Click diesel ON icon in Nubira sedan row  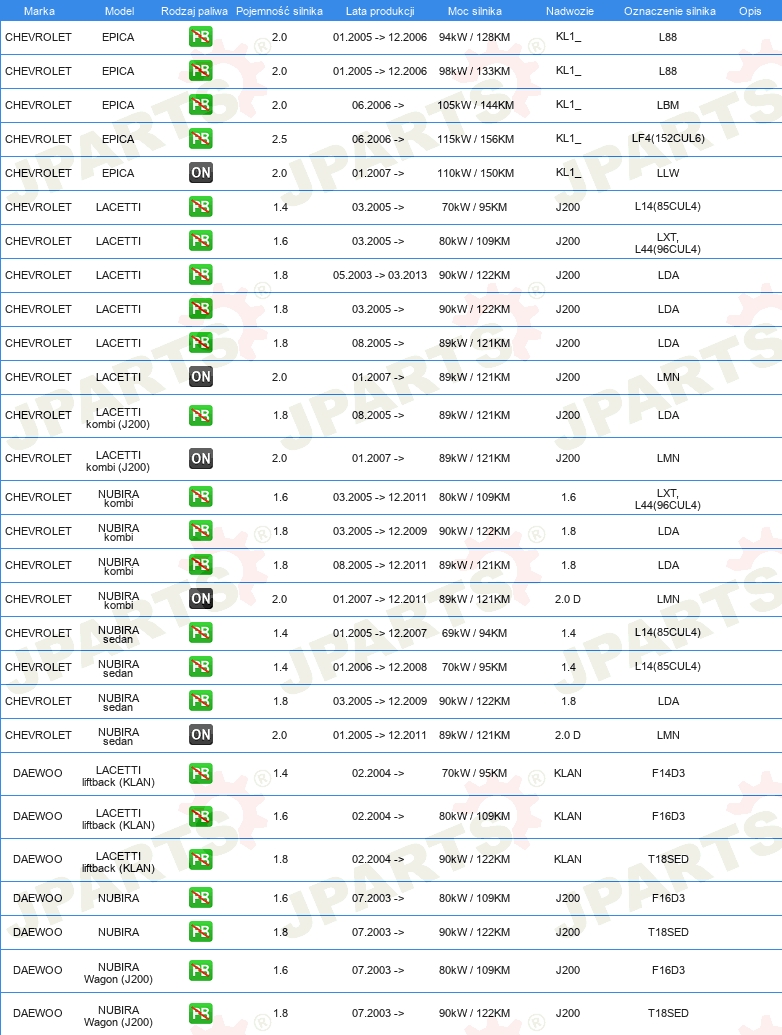201,735
